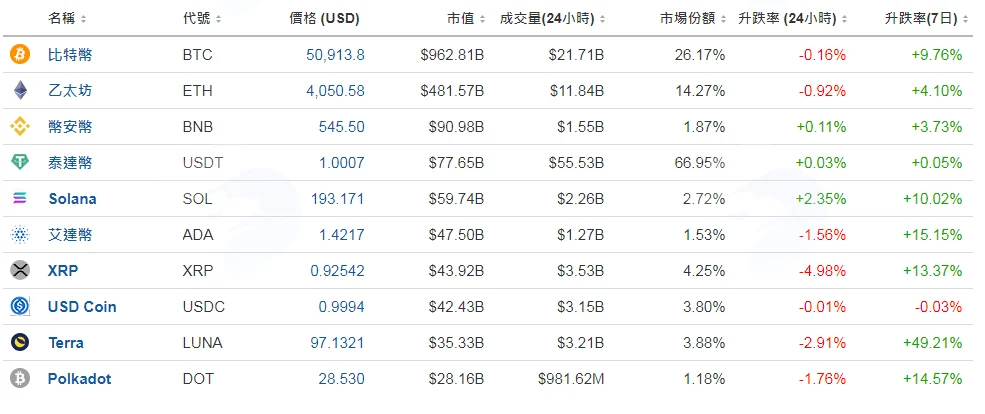This screenshot has height=414, width=985.
Task: Sort by 成交量(24小時) column header
Action: click(x=552, y=19)
